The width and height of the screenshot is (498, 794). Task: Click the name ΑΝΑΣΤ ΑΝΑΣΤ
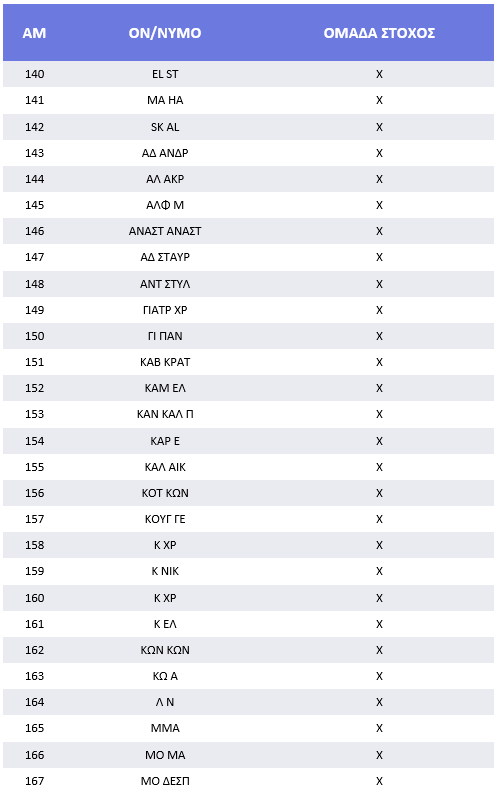click(165, 231)
